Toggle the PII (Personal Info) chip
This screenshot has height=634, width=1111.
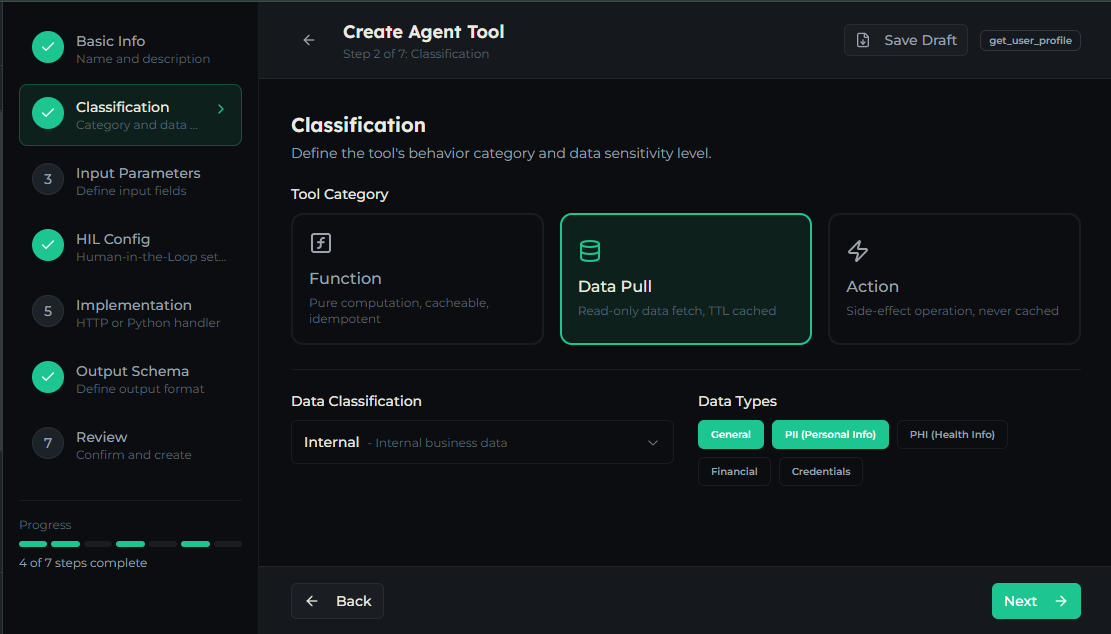click(830, 435)
